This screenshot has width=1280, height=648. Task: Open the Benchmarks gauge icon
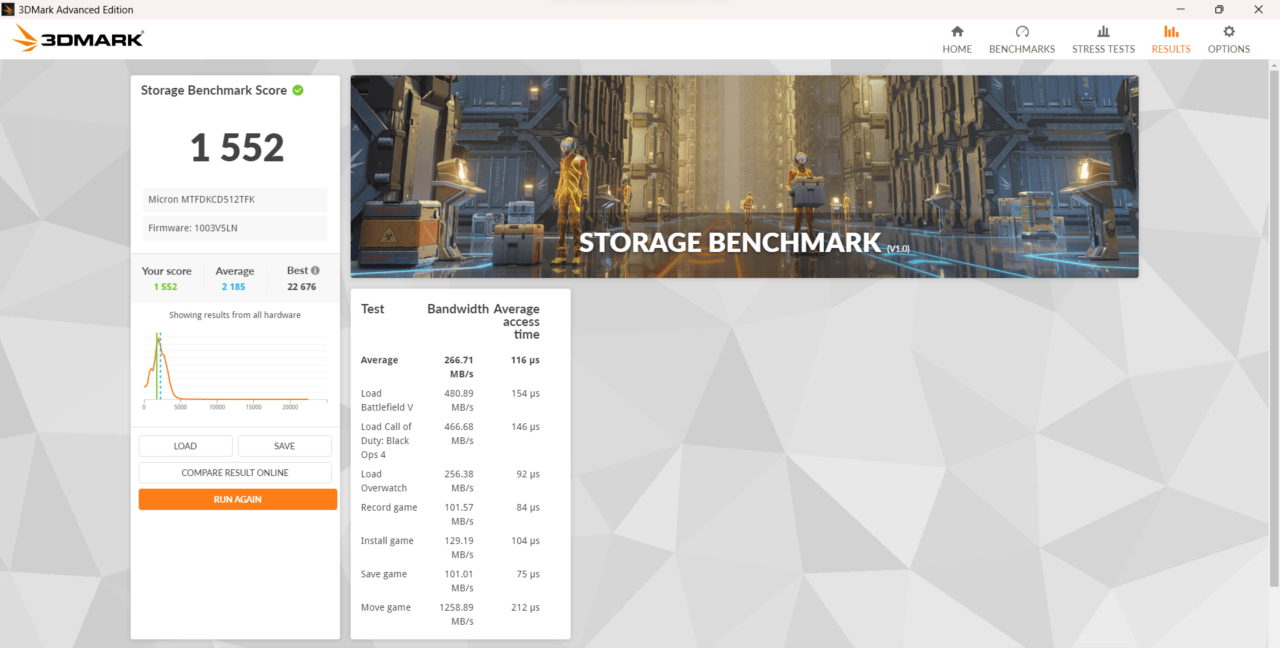(x=1022, y=32)
